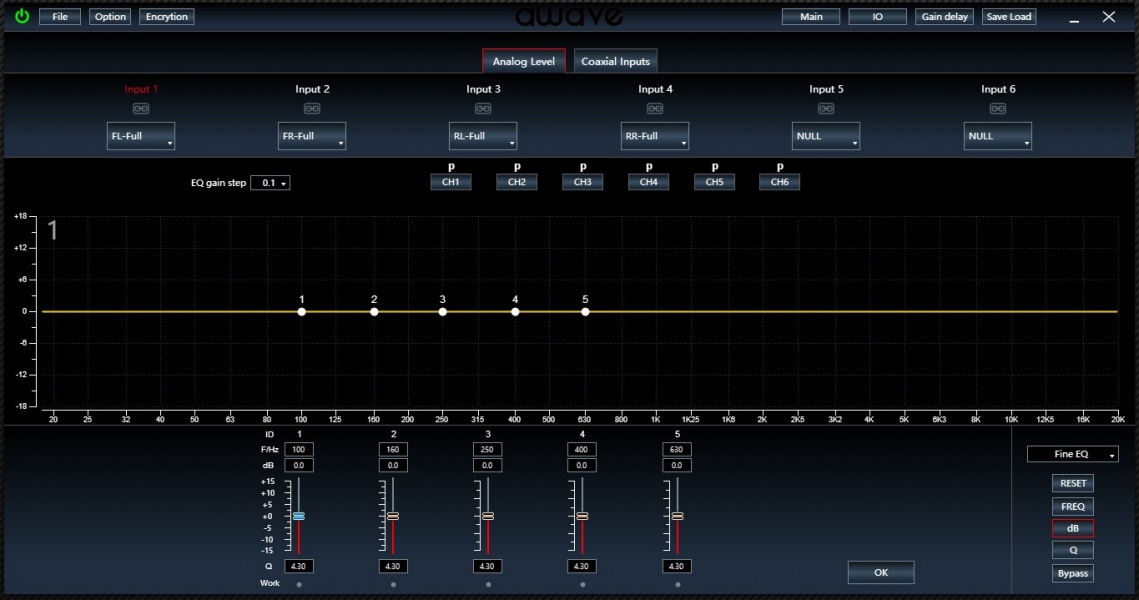Toggle the CH1 channel button
The height and width of the screenshot is (600, 1139).
pos(451,182)
